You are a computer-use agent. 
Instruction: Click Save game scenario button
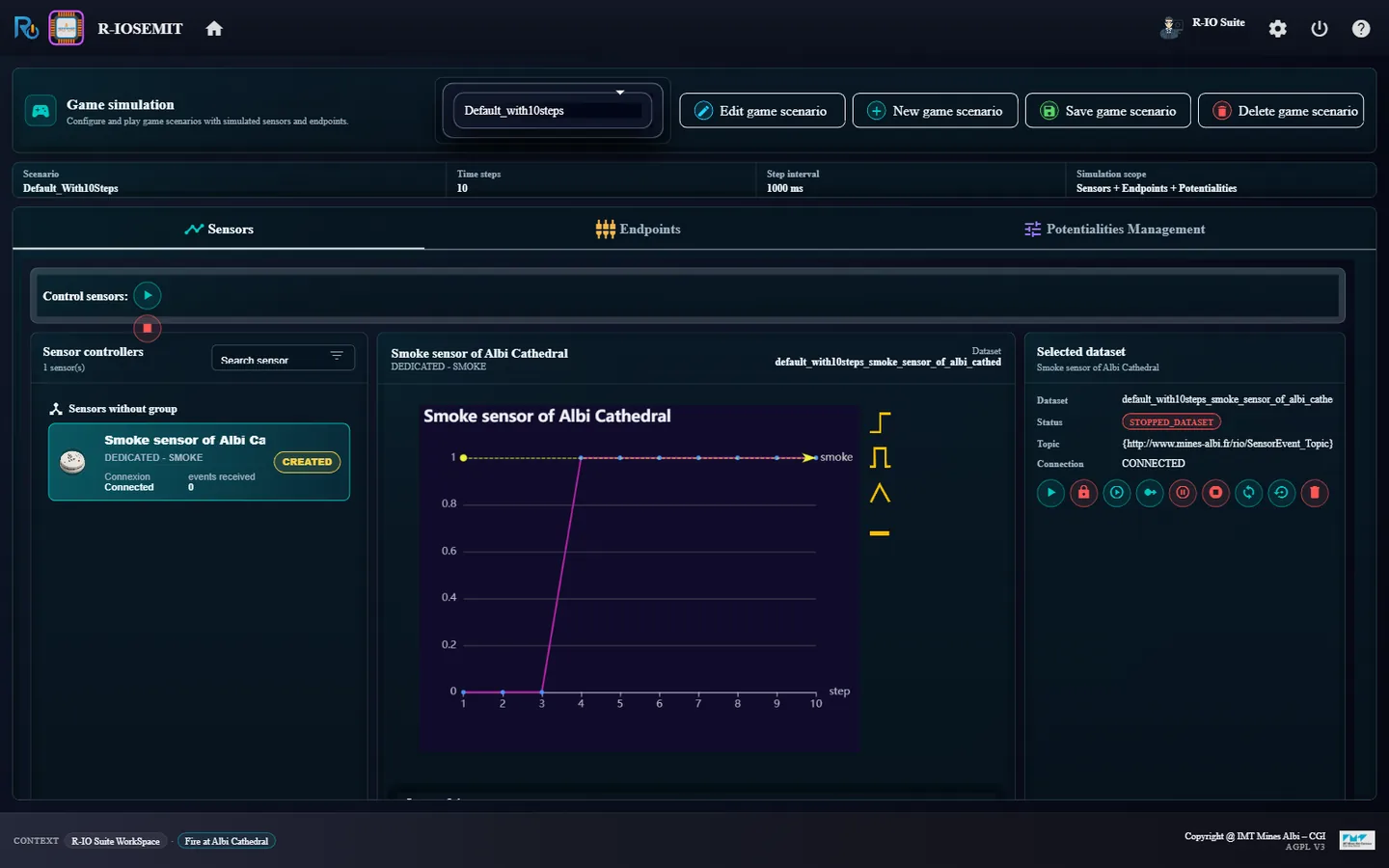(1108, 111)
